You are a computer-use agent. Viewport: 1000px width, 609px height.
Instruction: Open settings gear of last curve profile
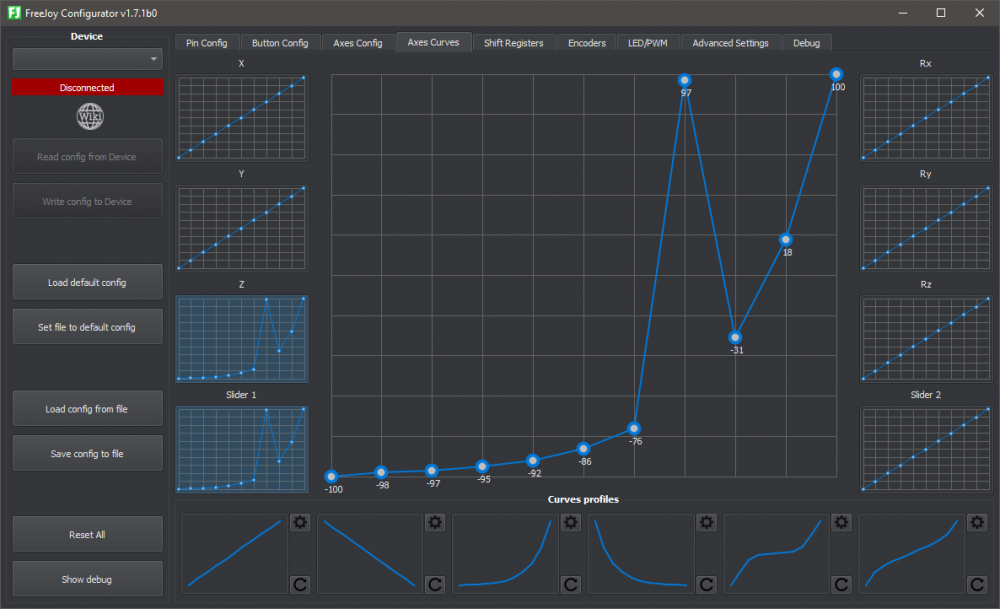coord(977,523)
